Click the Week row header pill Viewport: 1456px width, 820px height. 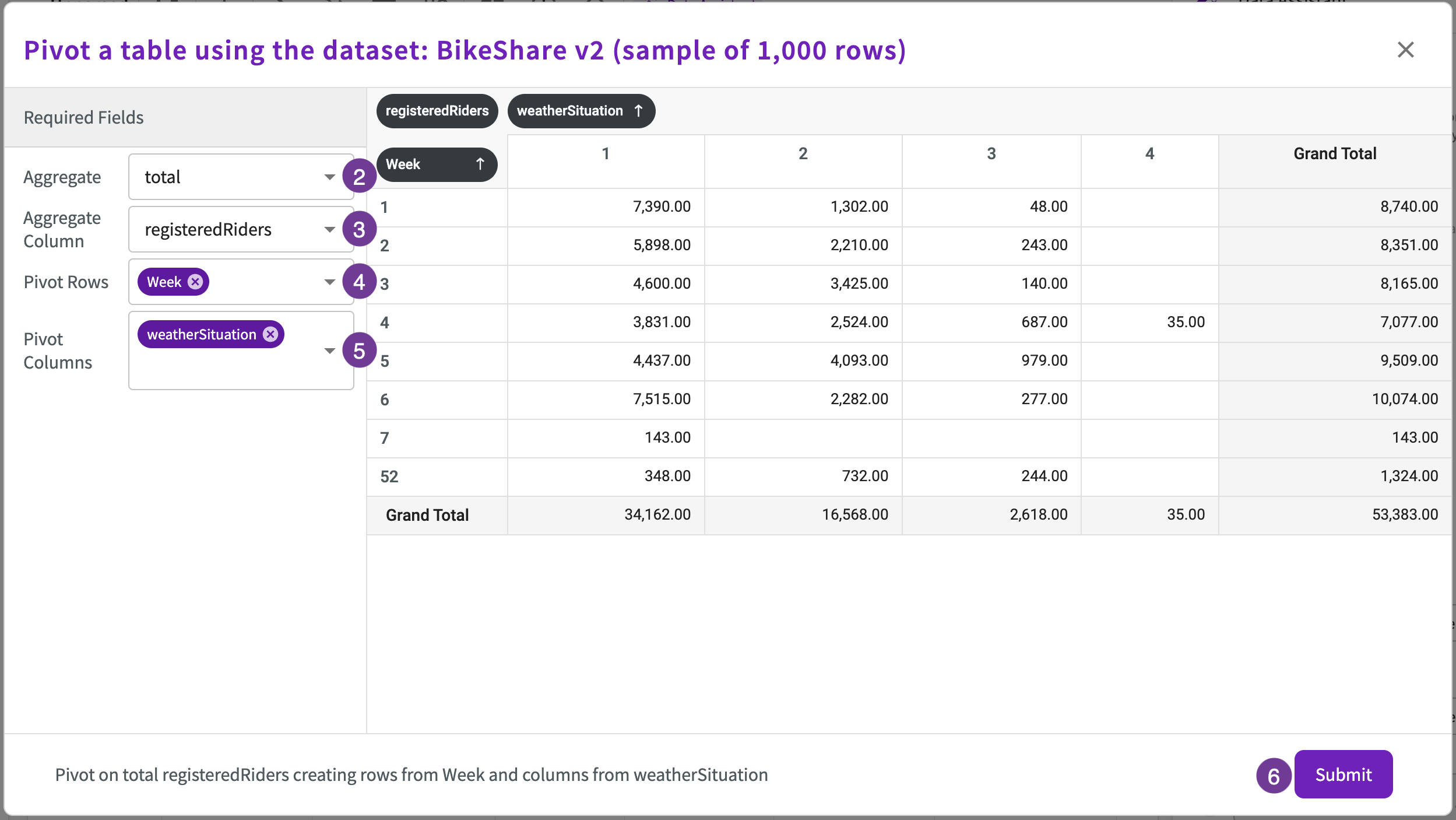pos(437,164)
